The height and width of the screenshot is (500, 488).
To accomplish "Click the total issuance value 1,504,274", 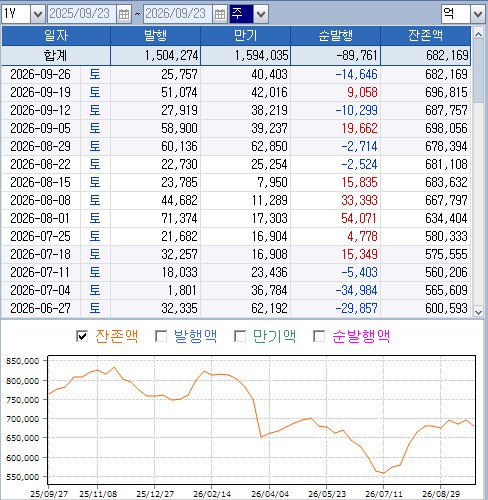I will (x=171, y=55).
